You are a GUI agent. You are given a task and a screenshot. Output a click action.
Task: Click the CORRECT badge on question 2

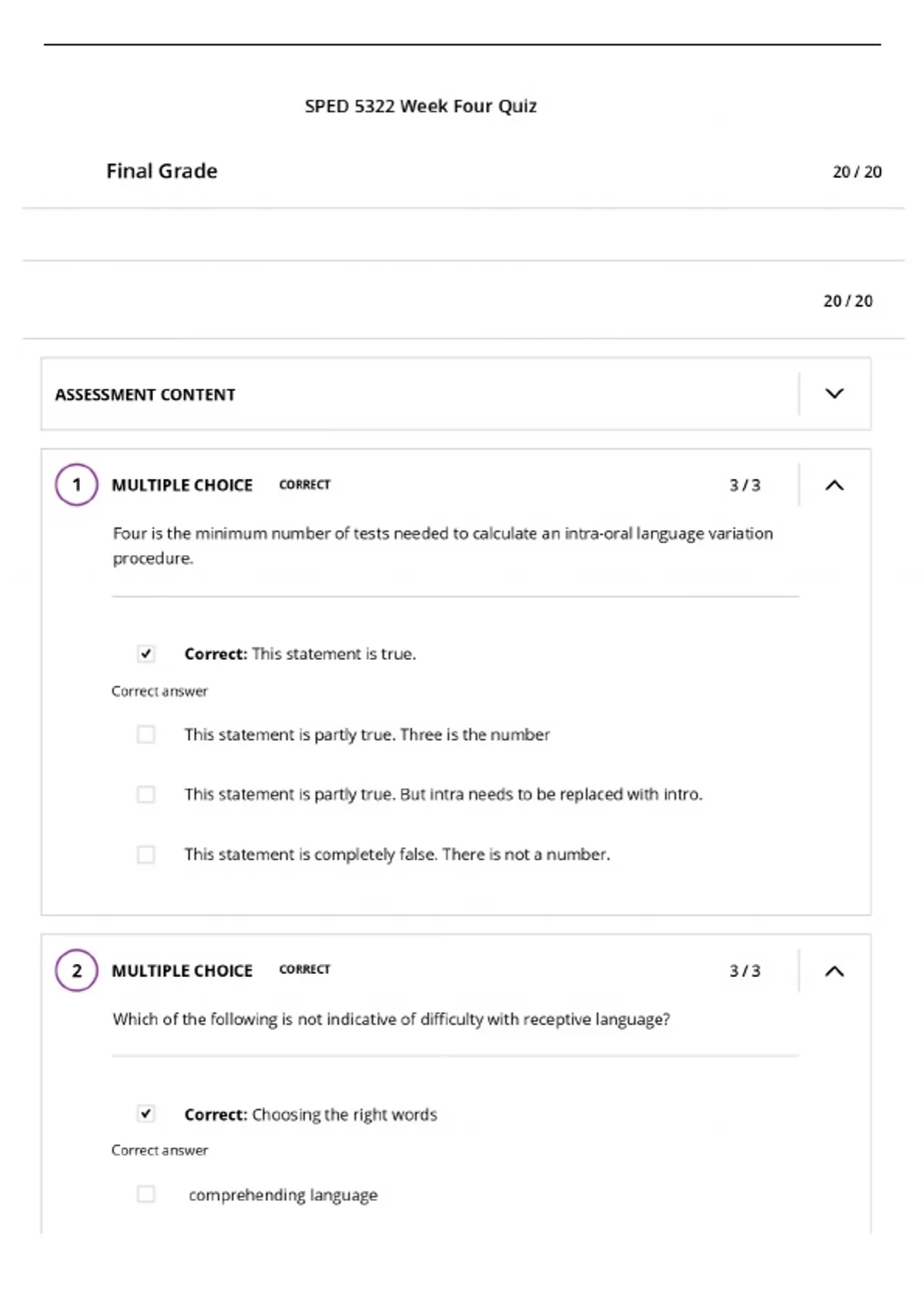point(305,969)
